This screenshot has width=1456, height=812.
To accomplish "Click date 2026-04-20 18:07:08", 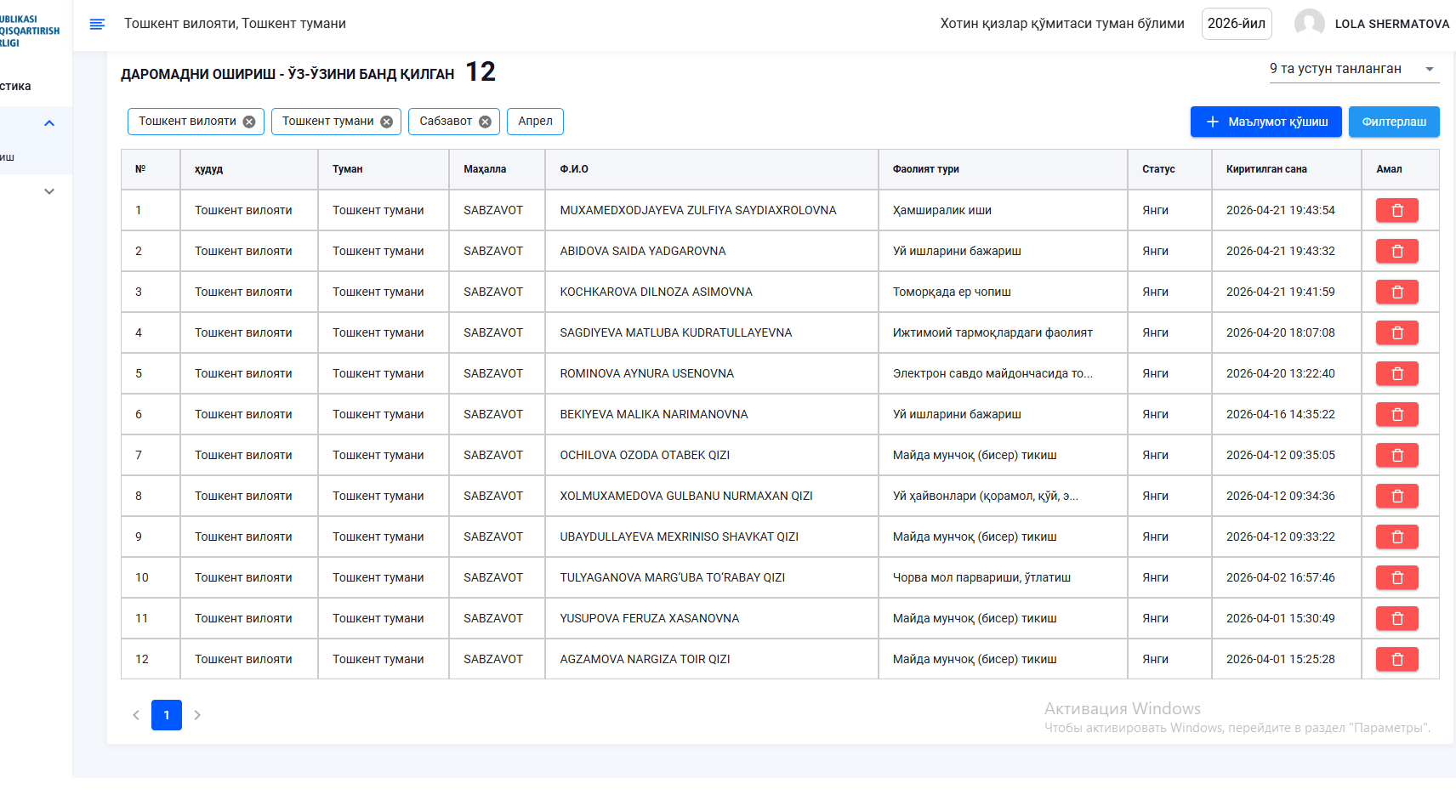I will click(1281, 332).
